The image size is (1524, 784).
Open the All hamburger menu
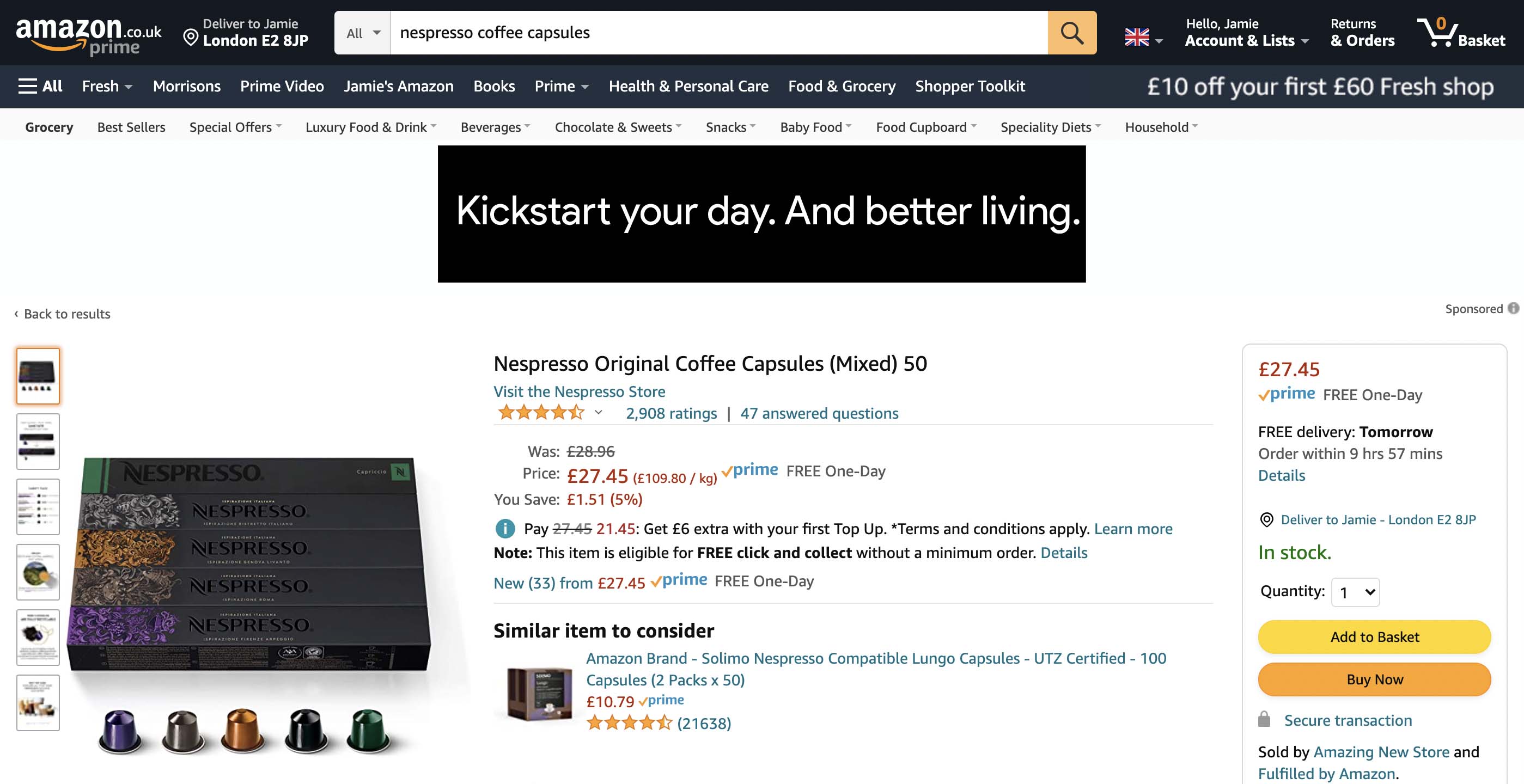[x=40, y=87]
